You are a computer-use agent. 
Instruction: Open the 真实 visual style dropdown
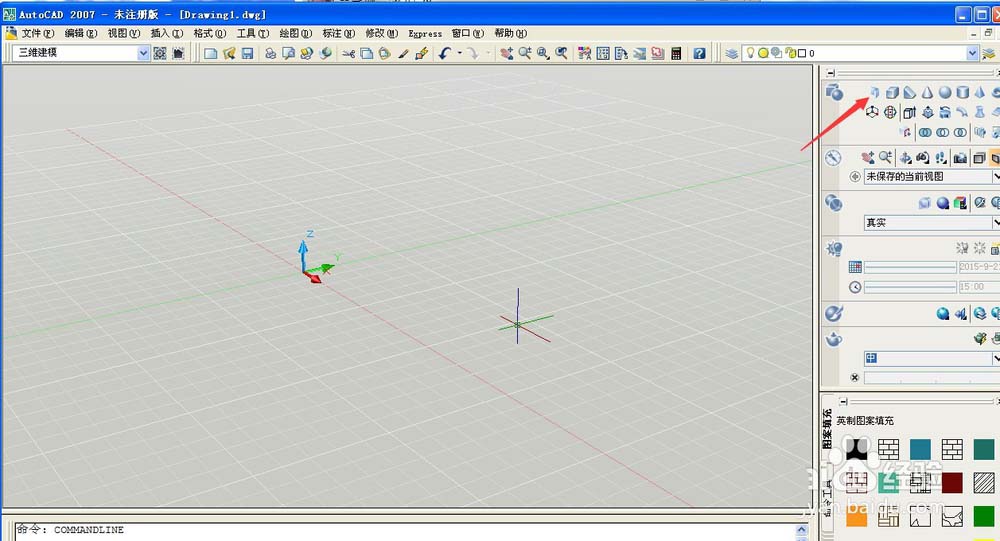click(x=996, y=223)
